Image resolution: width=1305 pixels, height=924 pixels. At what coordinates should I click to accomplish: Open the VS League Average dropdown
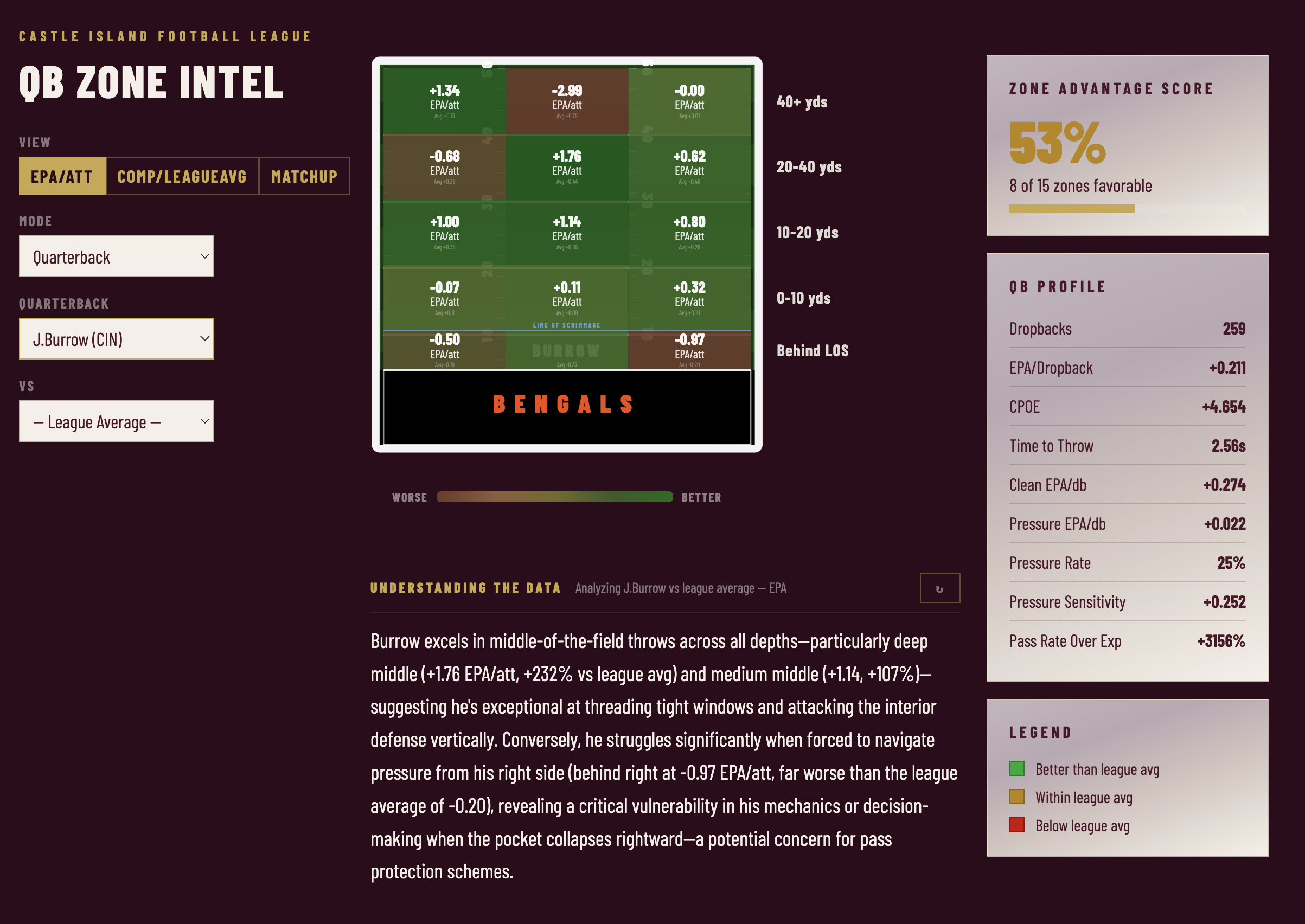click(117, 422)
